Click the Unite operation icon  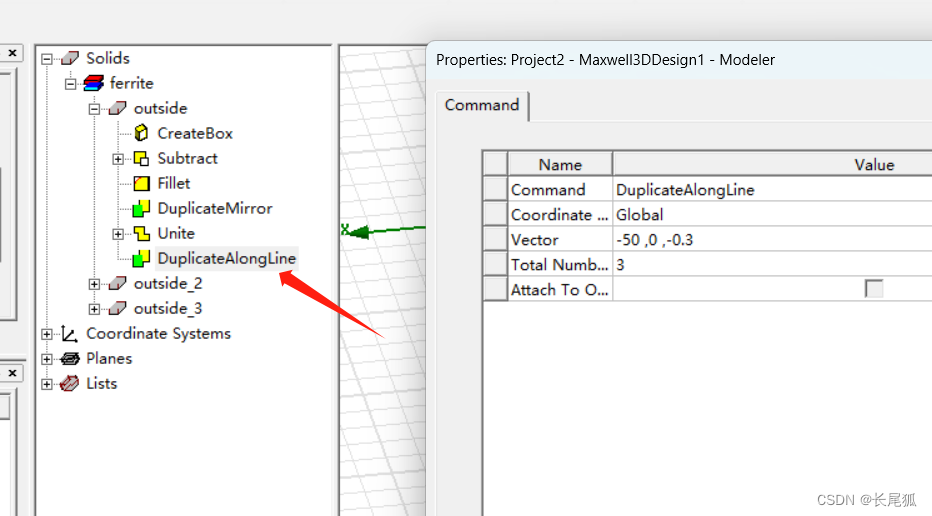[x=141, y=233]
